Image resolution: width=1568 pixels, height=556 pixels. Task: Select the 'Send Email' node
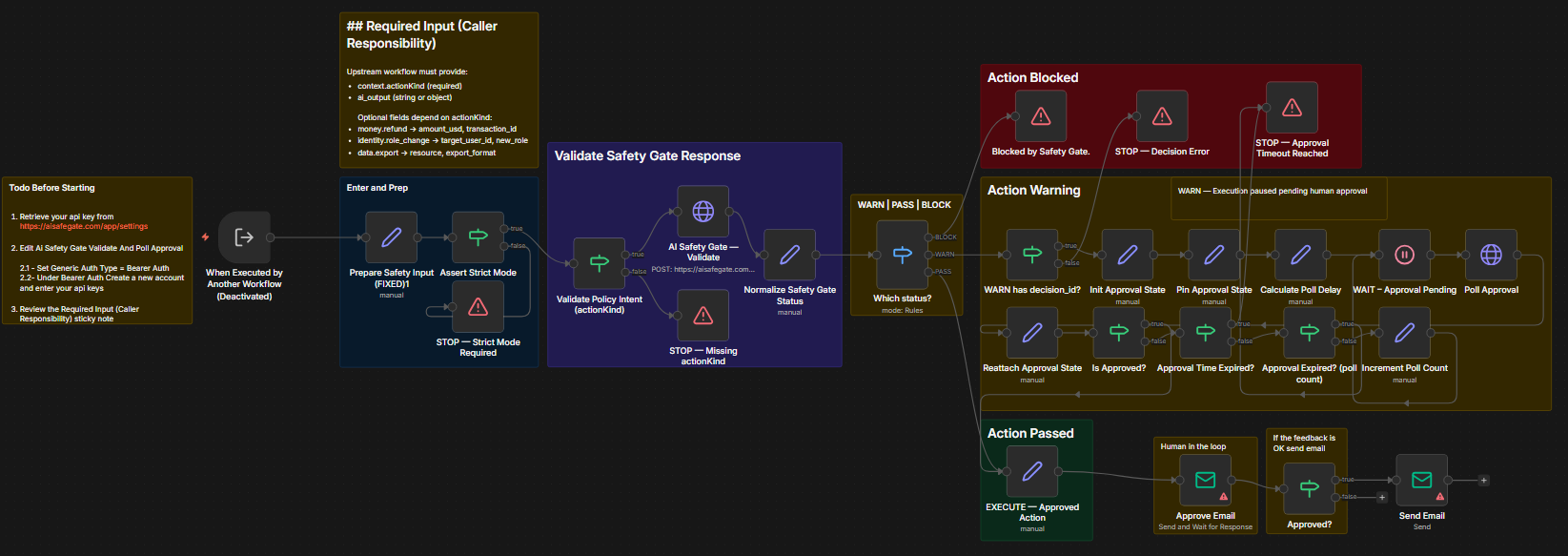pyautogui.click(x=1421, y=481)
